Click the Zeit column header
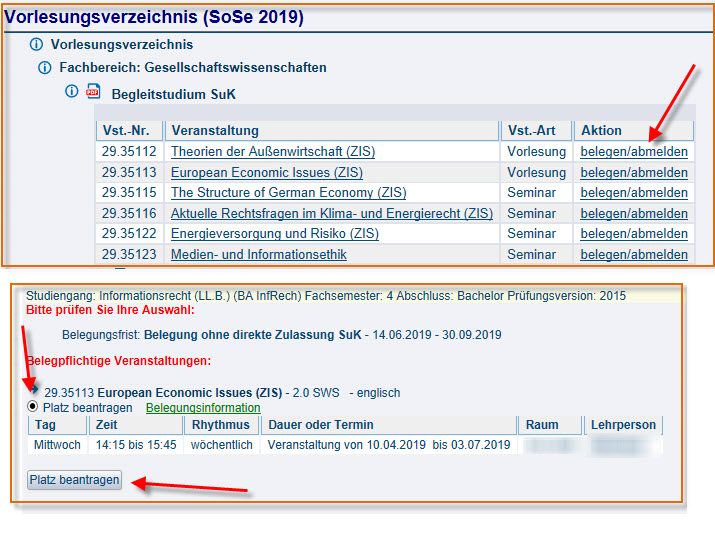 point(136,425)
